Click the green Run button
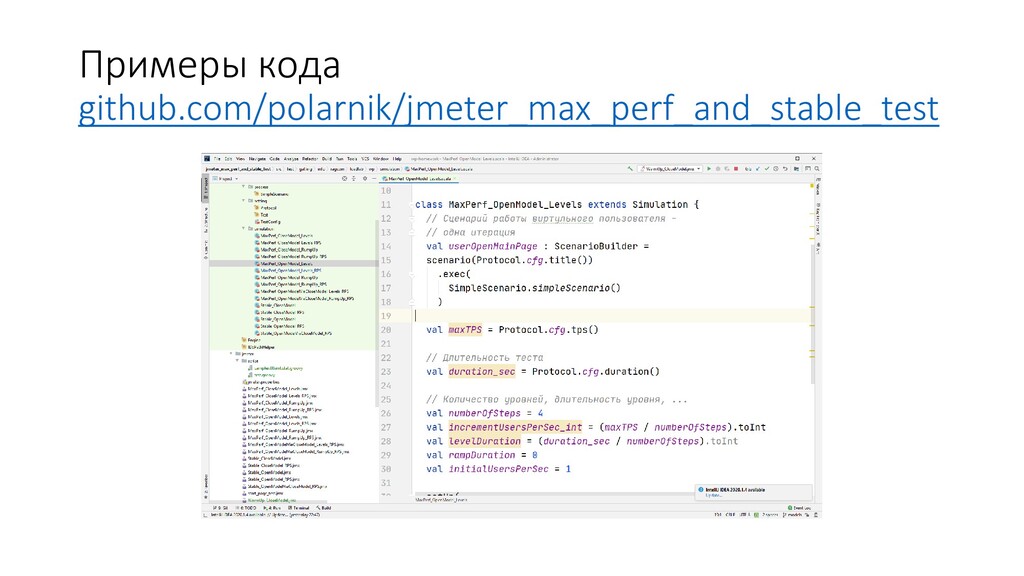The image size is (1024, 576). [x=709, y=168]
